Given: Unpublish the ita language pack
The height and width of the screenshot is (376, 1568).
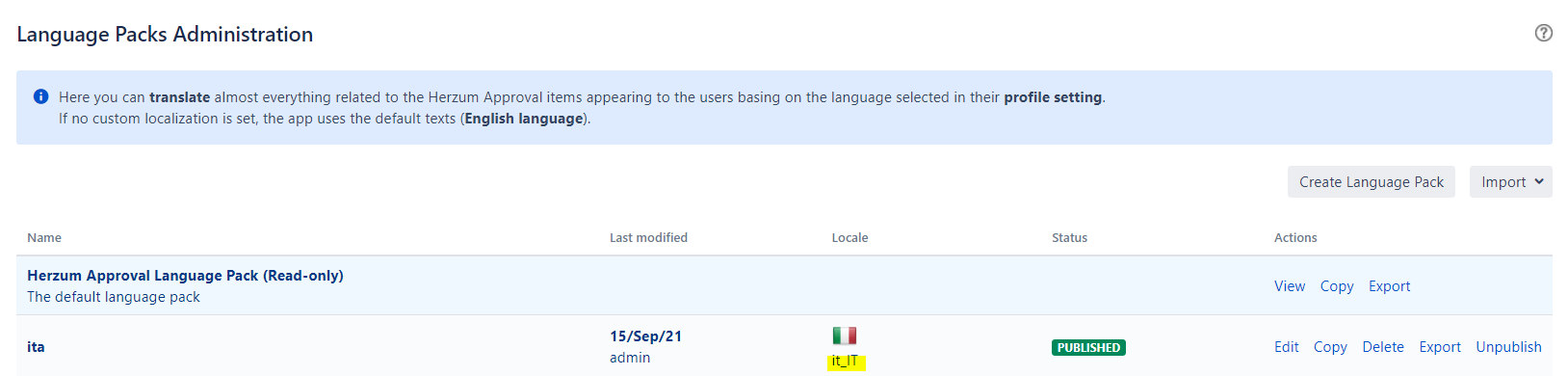Looking at the screenshot, I should pyautogui.click(x=1508, y=347).
